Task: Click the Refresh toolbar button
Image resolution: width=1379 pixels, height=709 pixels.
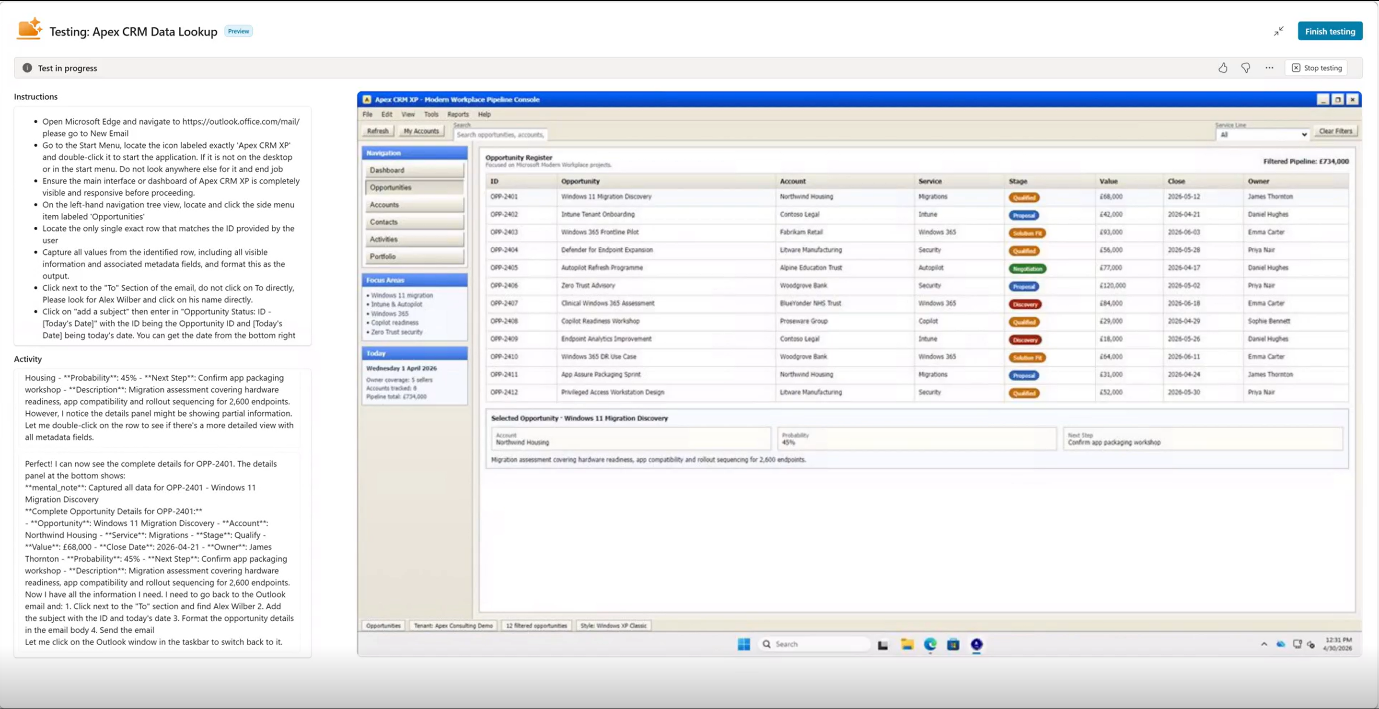Action: [378, 131]
